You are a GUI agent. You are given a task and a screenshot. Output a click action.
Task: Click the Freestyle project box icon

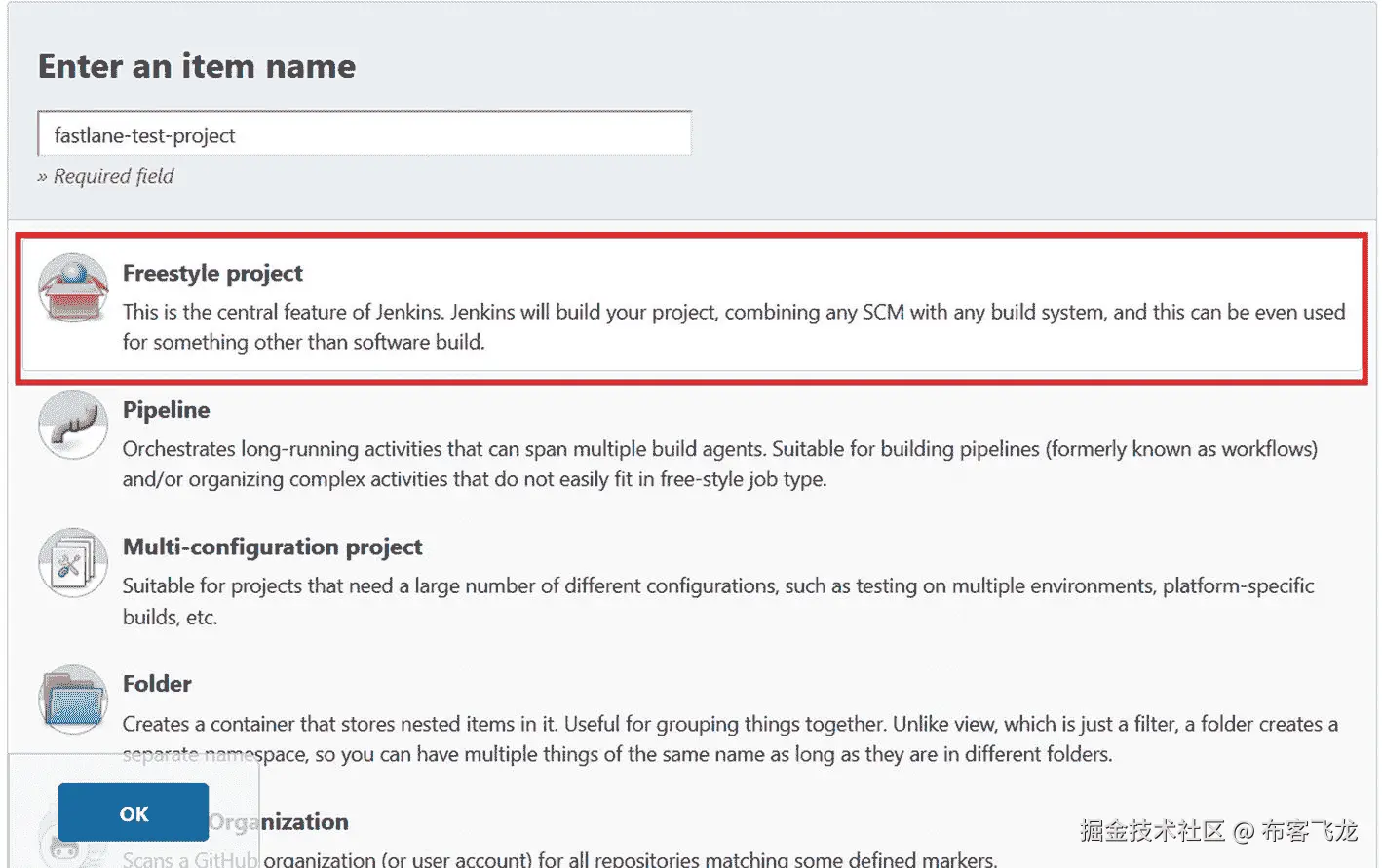[x=73, y=288]
